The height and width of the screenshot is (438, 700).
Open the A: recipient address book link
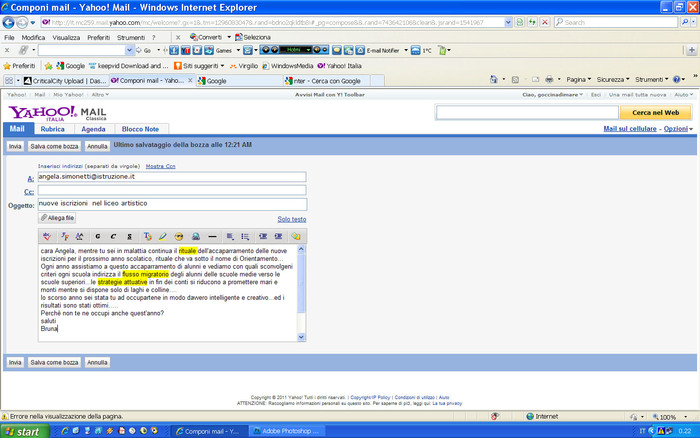[30, 179]
